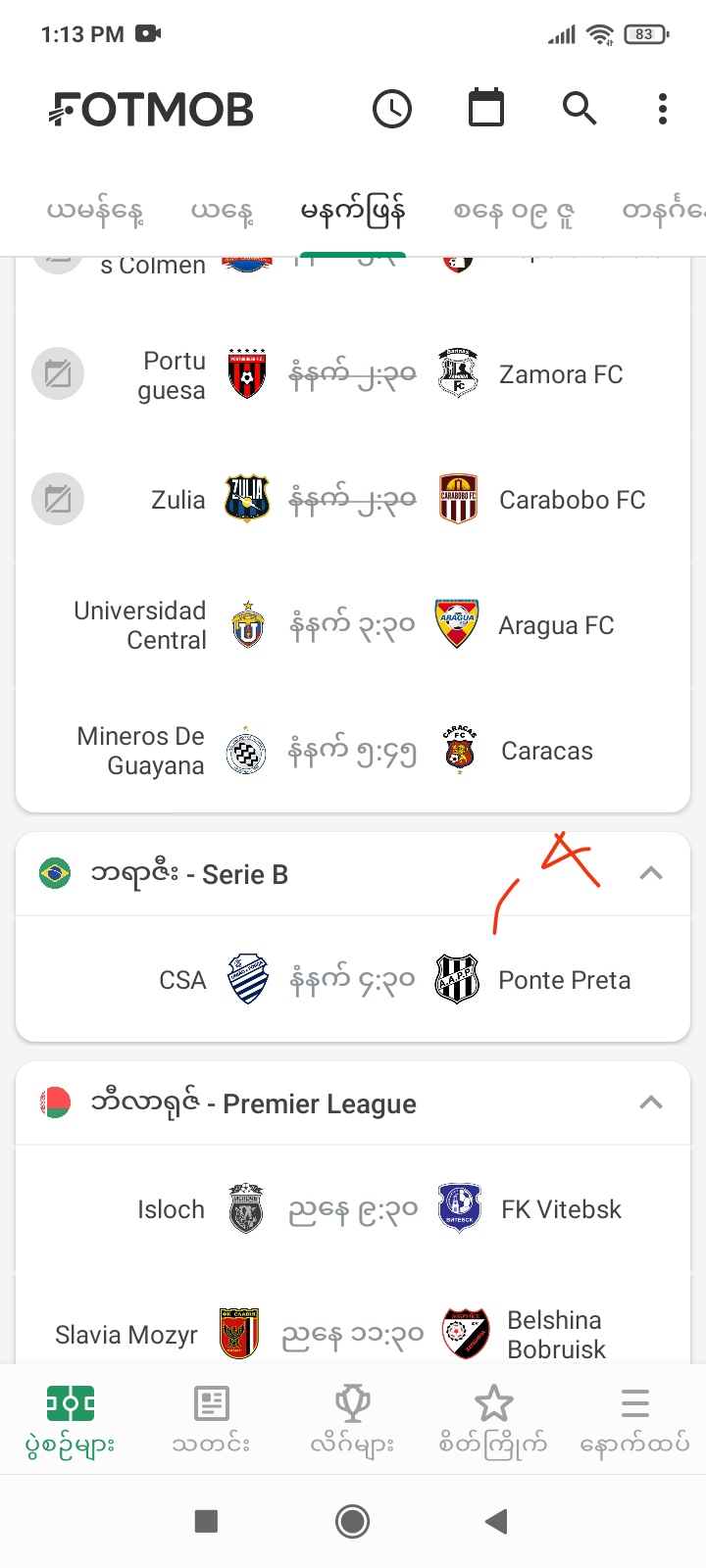The width and height of the screenshot is (706, 1568).
Task: Collapse the Brazil Serie B section
Action: [651, 874]
